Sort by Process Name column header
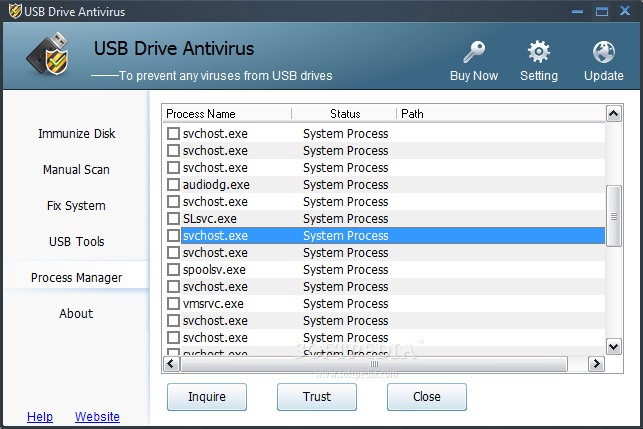Screen dimensions: 643x429 (x=227, y=114)
